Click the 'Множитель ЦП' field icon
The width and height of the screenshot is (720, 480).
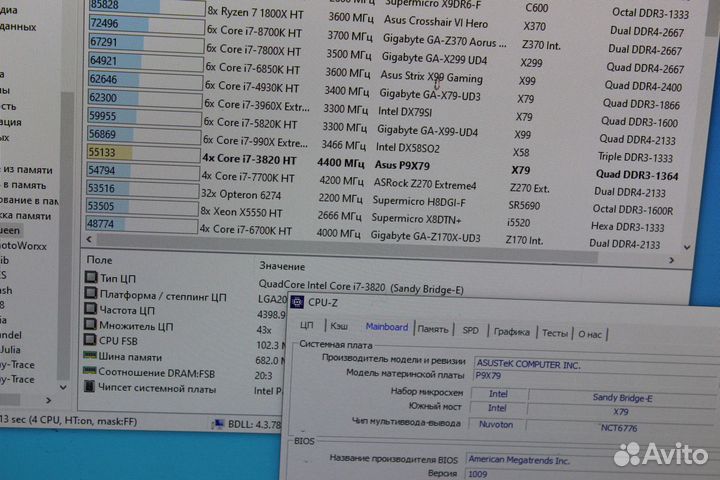tap(90, 324)
